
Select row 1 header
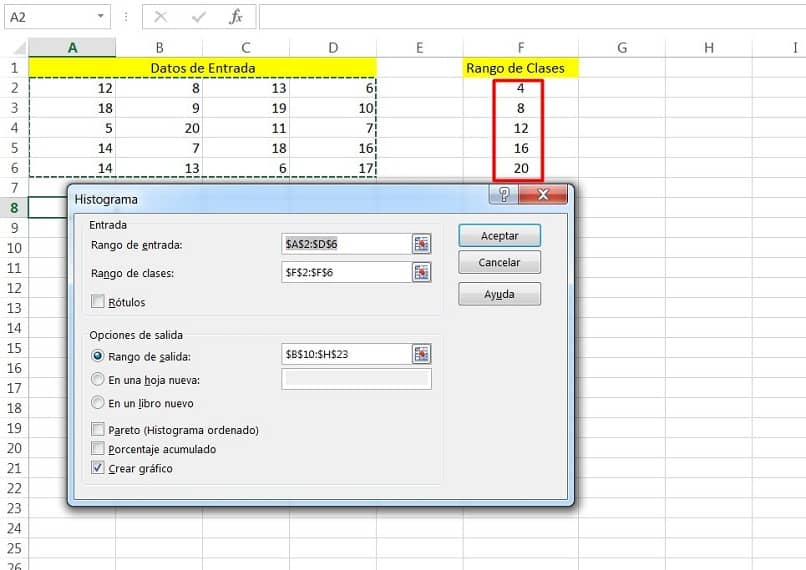click(x=14, y=68)
